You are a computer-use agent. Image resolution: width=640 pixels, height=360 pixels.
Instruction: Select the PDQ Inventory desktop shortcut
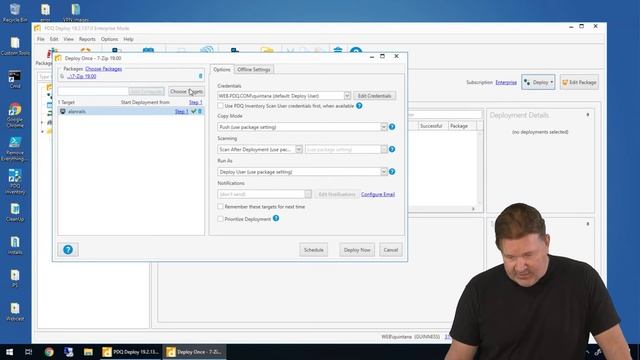(x=15, y=182)
